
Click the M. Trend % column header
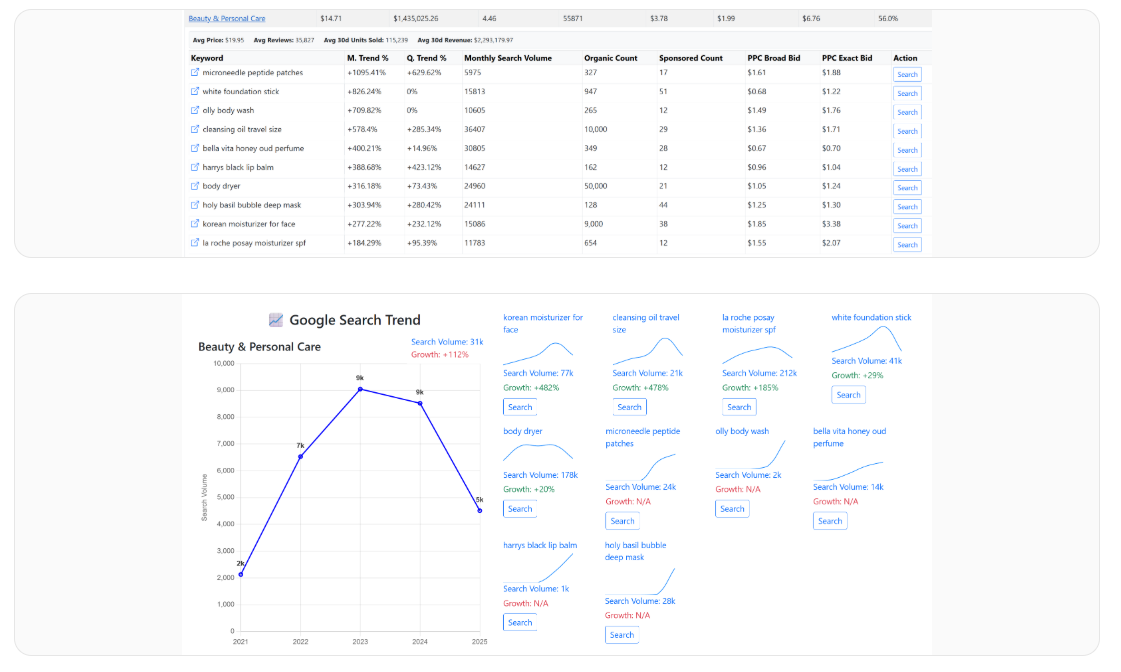tap(367, 58)
